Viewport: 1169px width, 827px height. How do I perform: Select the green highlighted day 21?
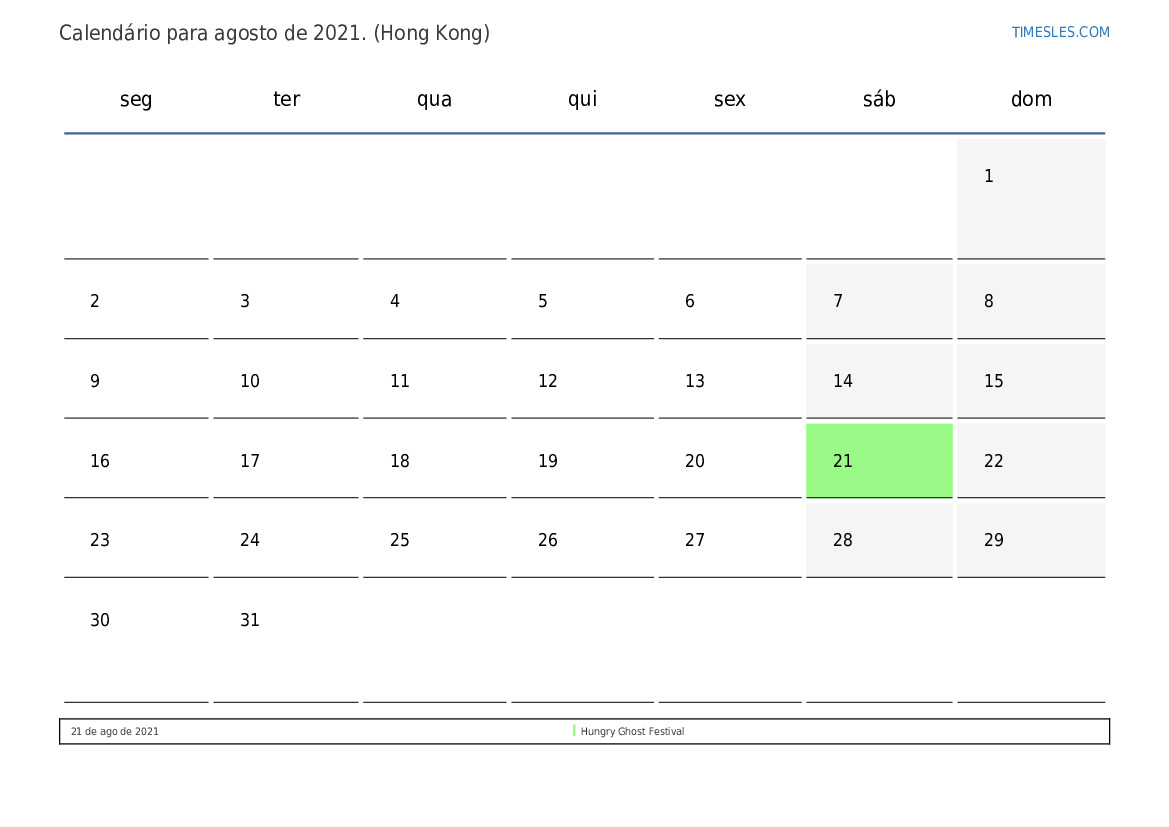pos(879,461)
